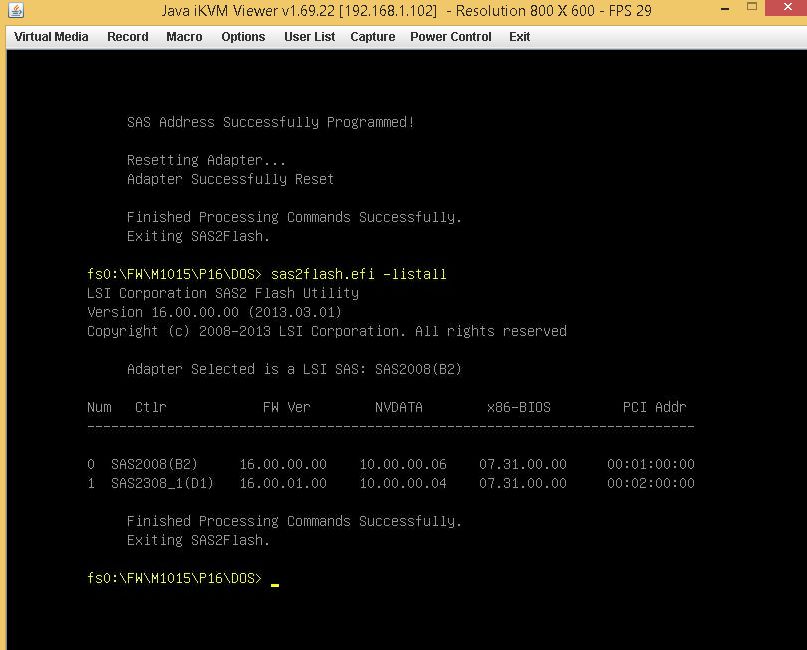
Task: Click the blinking cursor at the prompt
Action: click(275, 585)
